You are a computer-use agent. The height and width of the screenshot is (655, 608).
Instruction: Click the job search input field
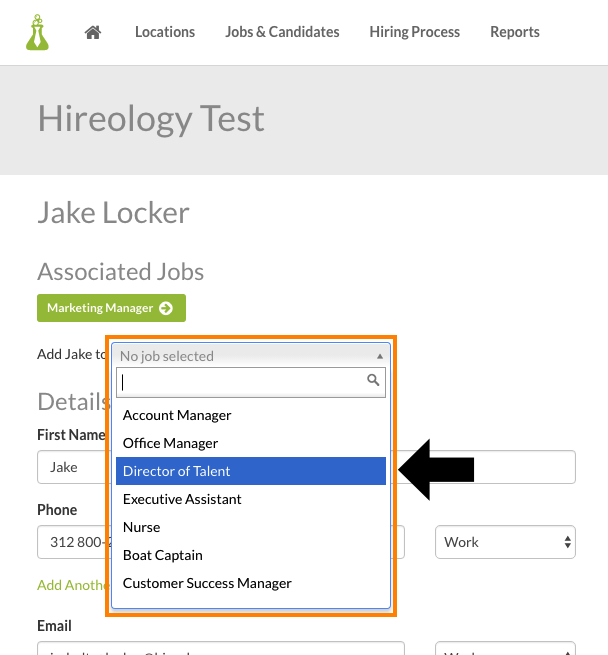[x=251, y=382]
